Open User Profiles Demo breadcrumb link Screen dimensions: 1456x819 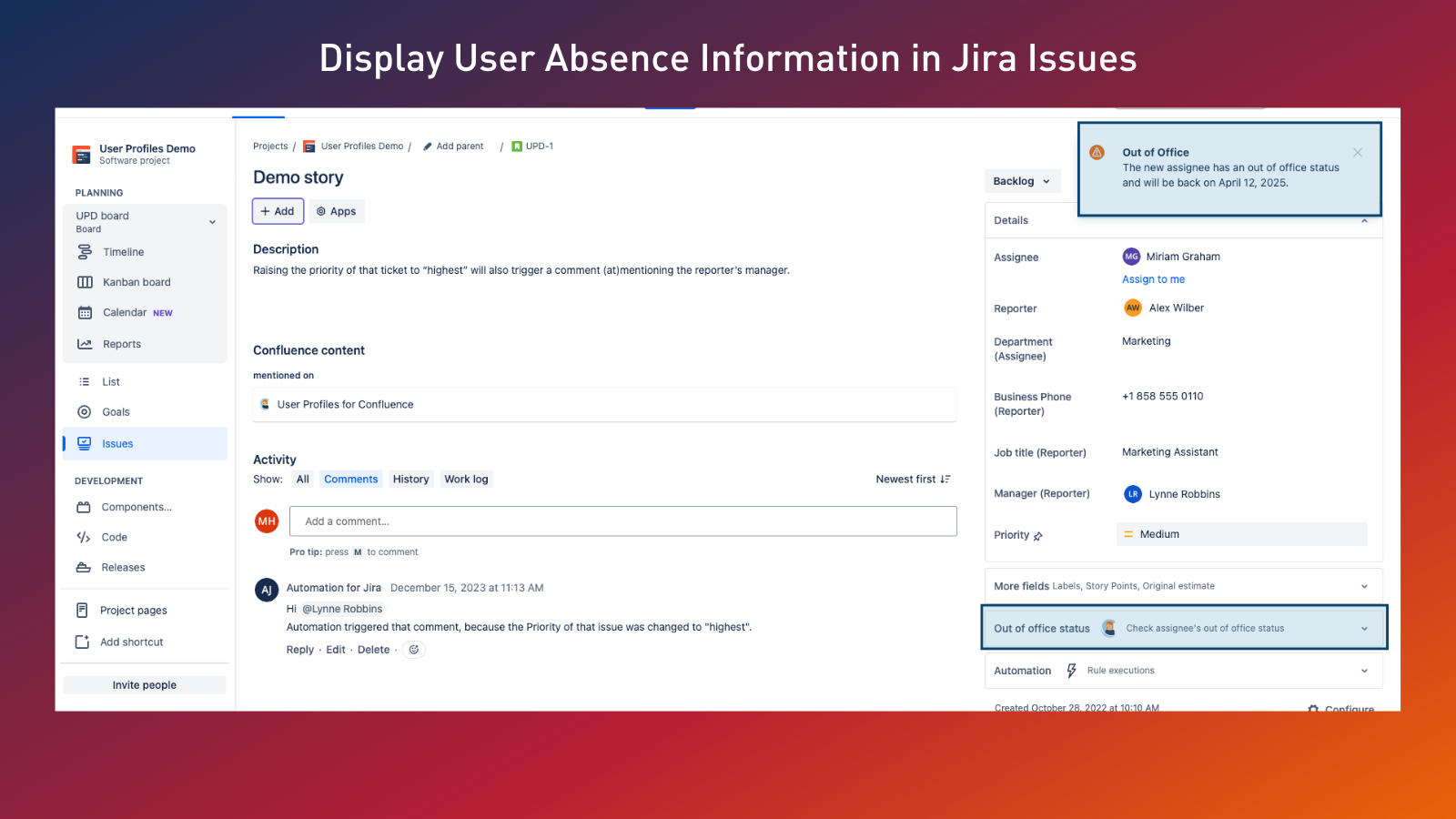362,147
